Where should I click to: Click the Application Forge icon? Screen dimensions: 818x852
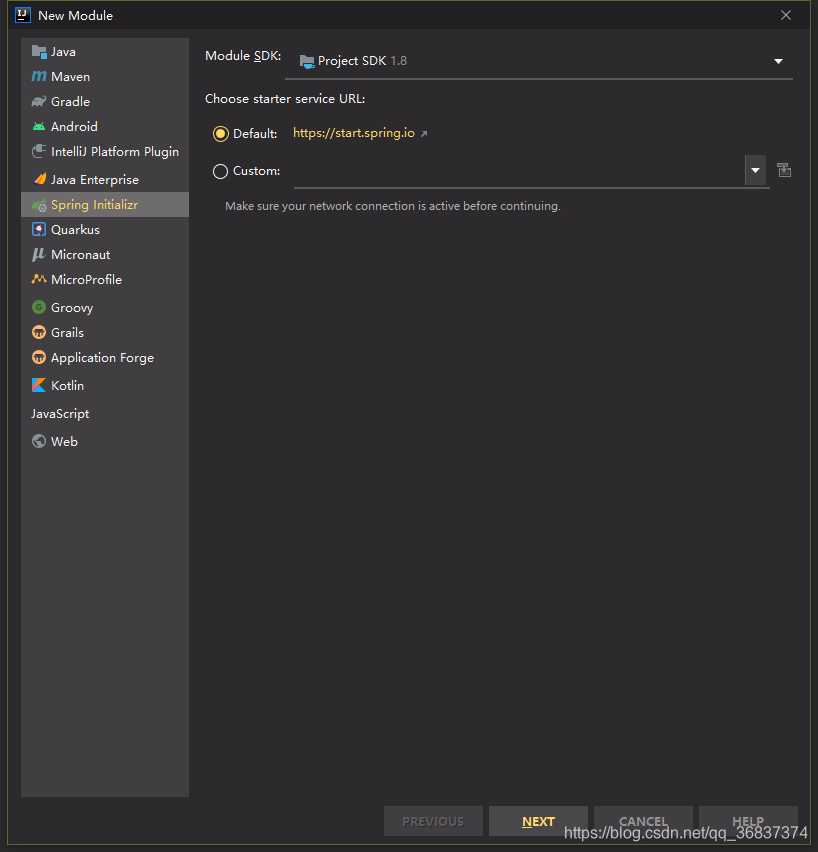[x=39, y=357]
